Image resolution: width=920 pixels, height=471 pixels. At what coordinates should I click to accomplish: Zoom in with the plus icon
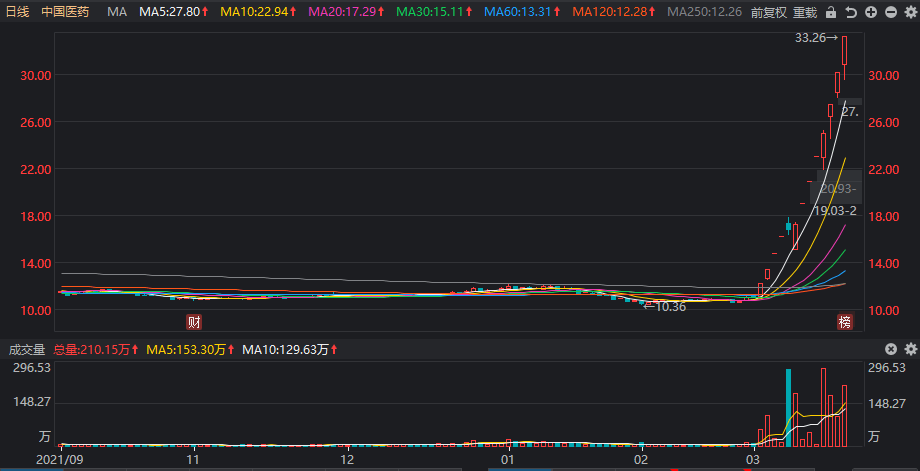(871, 12)
